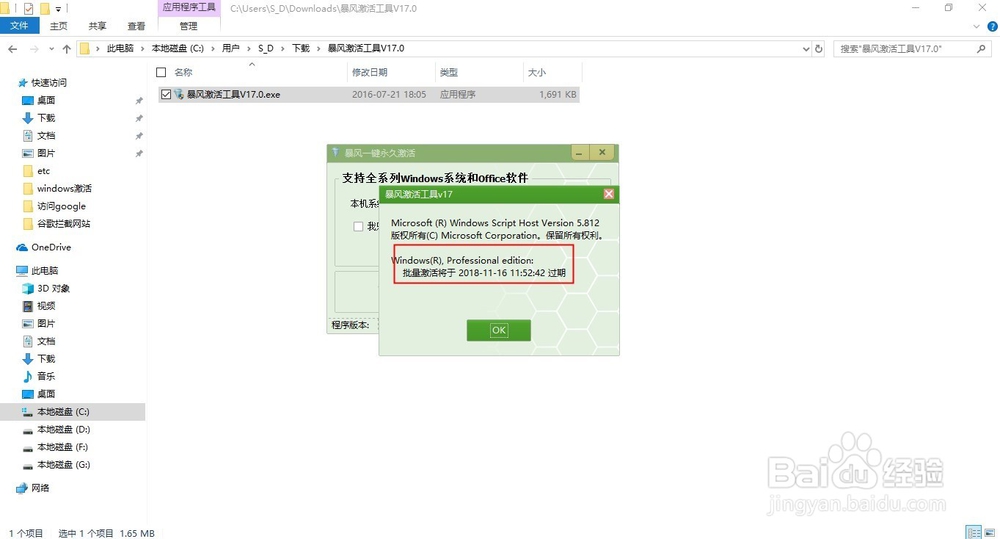1000x539 pixels.
Task: Click the quick access properties checkmark icon
Action: coord(28,8)
